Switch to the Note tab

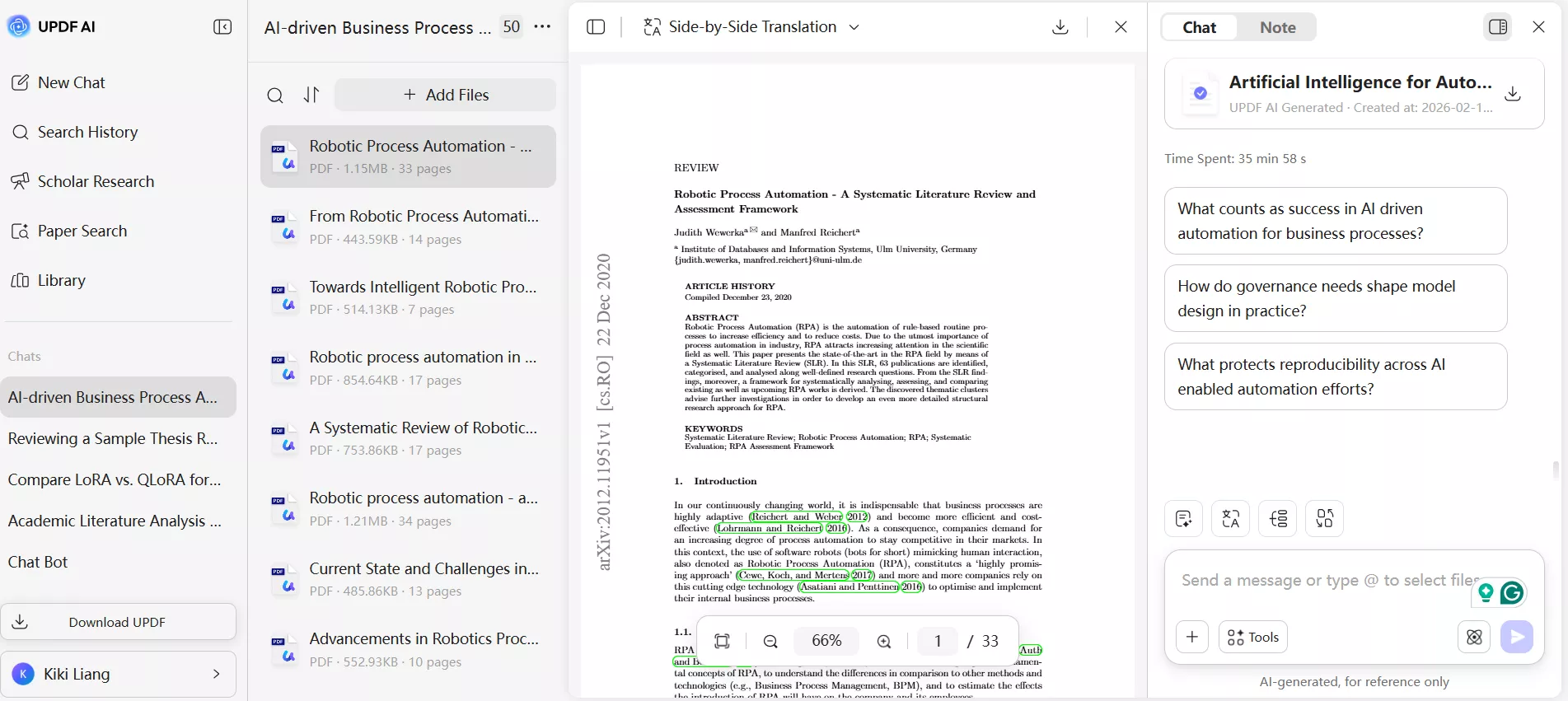point(1277,27)
